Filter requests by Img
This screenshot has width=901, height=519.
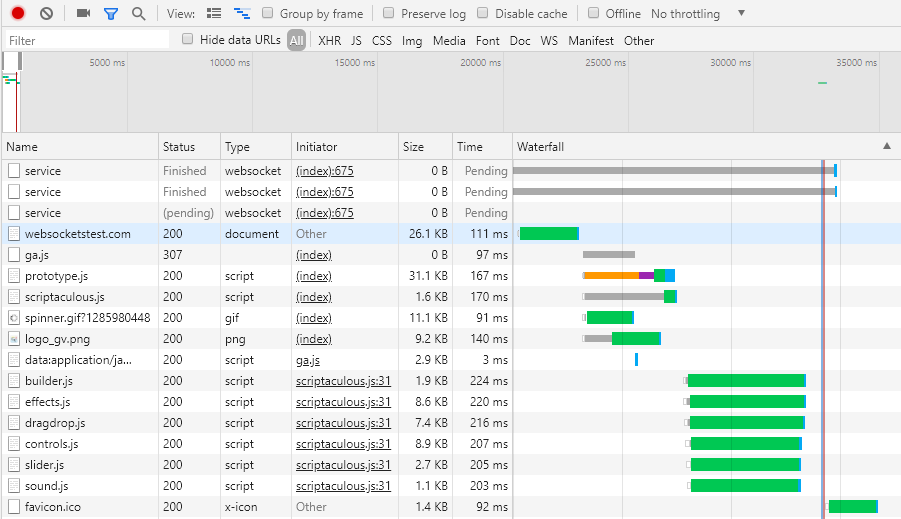pyautogui.click(x=411, y=41)
